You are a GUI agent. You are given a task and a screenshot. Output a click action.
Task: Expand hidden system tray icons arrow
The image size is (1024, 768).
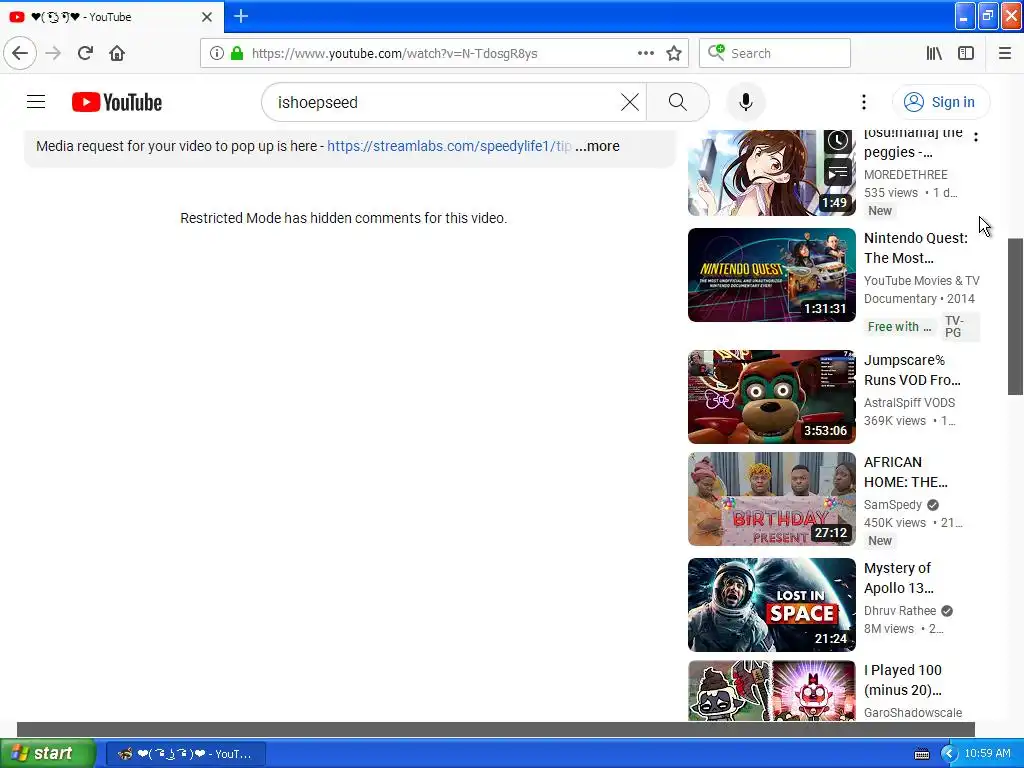click(948, 754)
